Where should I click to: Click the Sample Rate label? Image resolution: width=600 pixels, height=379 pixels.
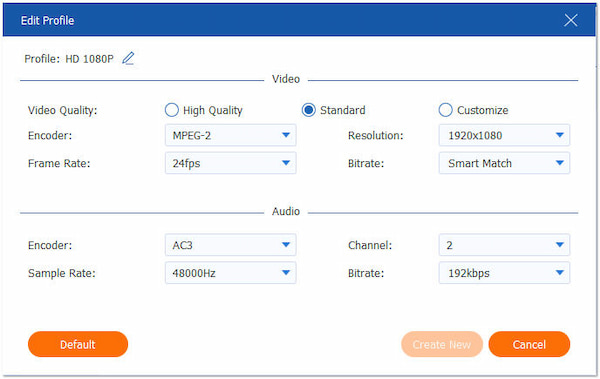62,273
